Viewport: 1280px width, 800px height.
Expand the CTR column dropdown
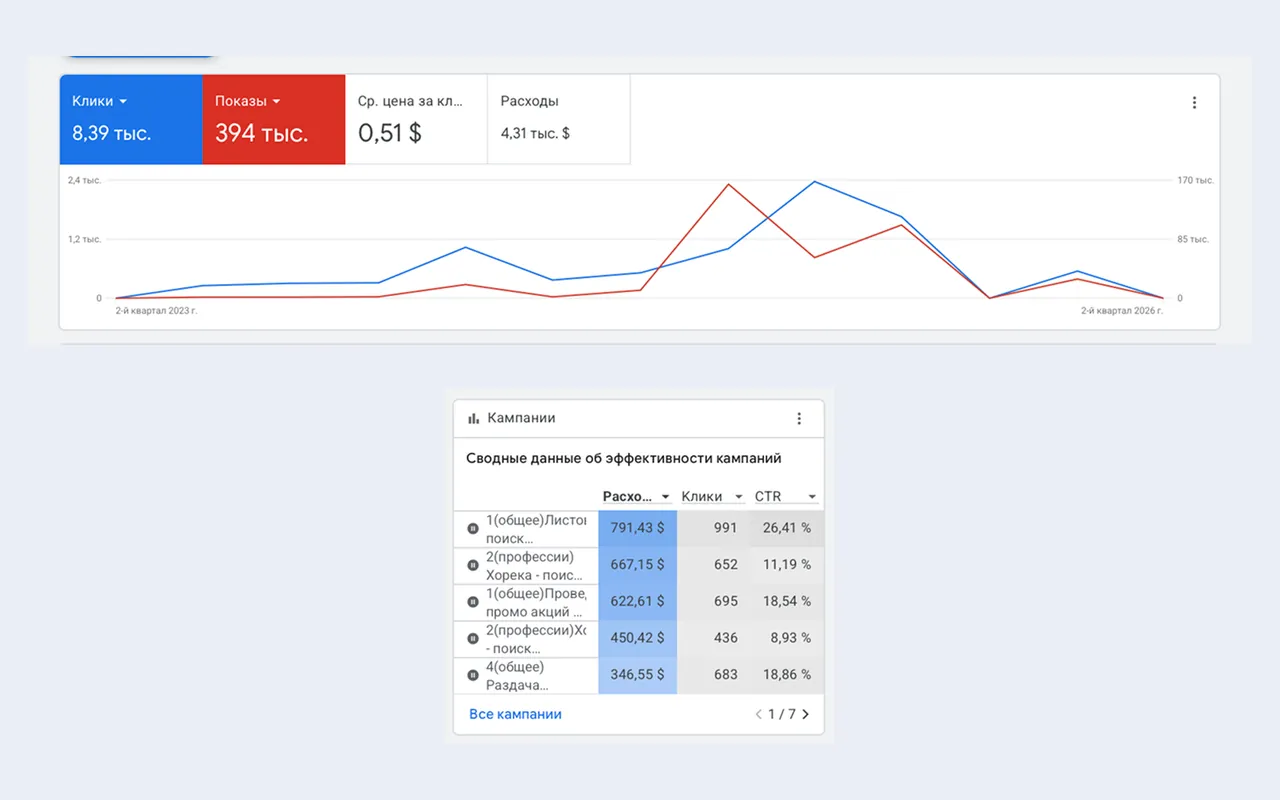click(812, 497)
